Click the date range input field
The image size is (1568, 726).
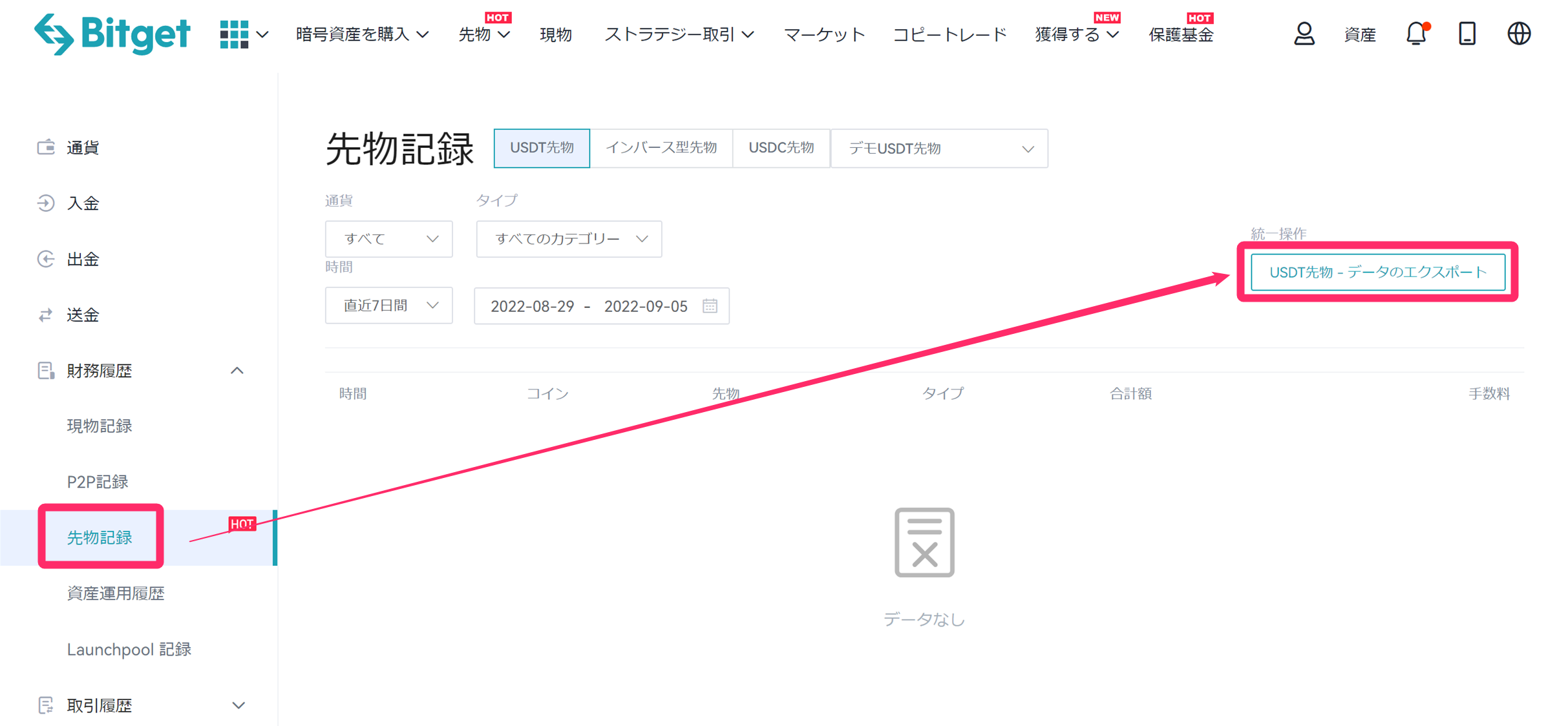601,306
